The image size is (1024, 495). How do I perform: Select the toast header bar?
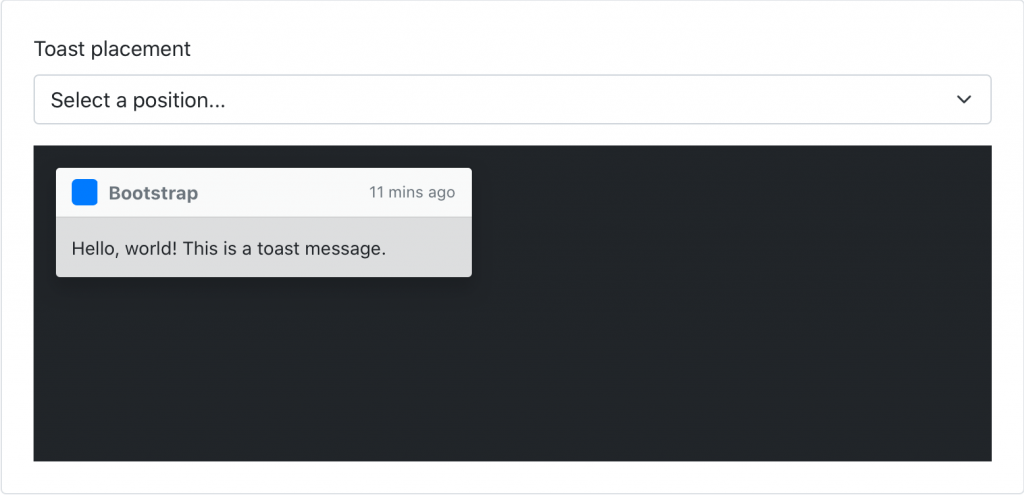click(x=264, y=193)
